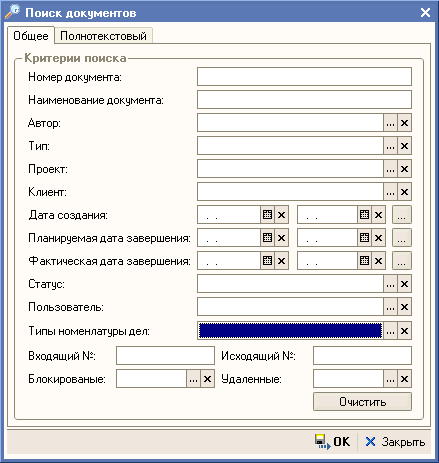This screenshot has height=463, width=439.
Task: Open choices for Блокированые field
Action: click(x=193, y=379)
